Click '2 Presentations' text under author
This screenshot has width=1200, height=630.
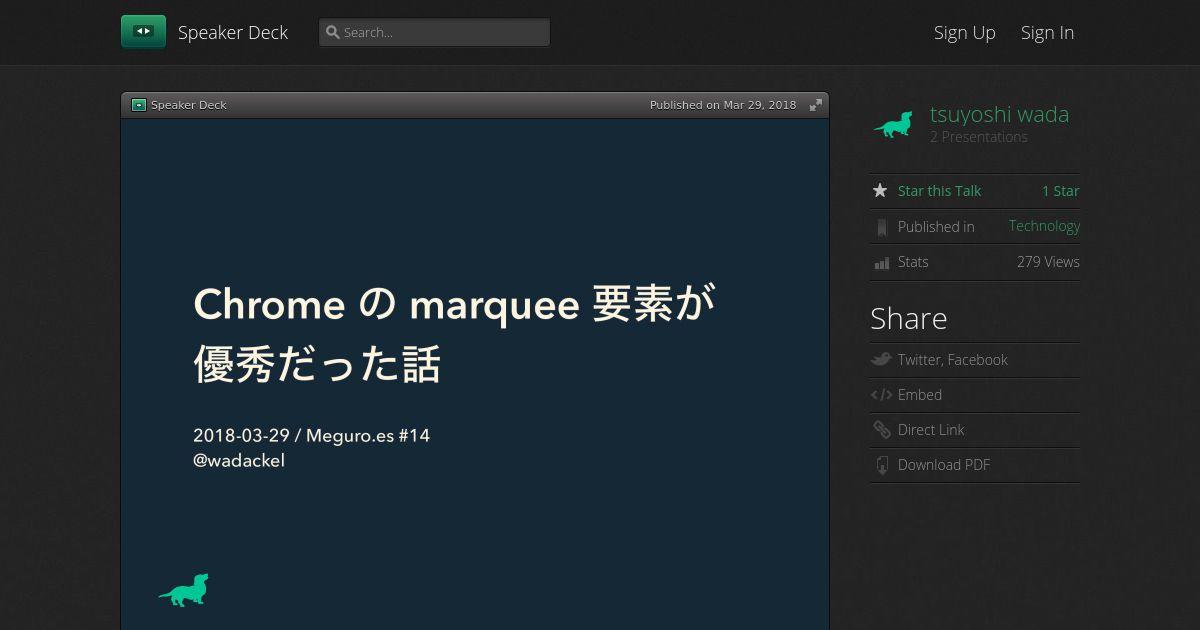(x=979, y=137)
